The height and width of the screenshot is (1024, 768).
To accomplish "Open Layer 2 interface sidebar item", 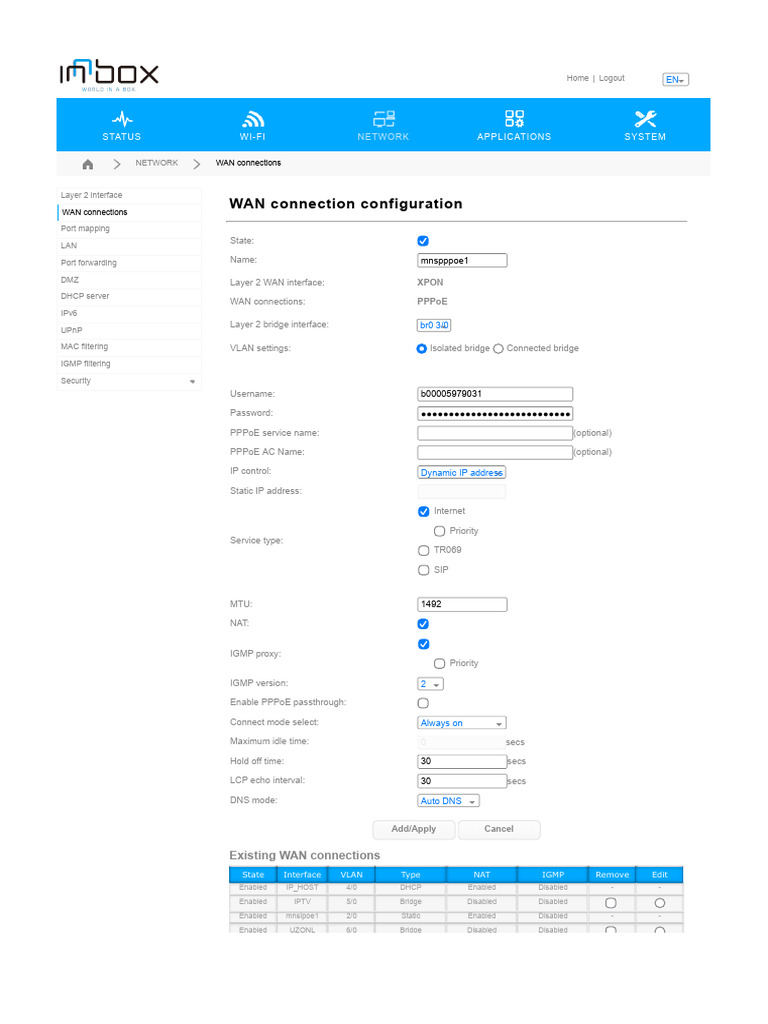I will click(x=129, y=195).
